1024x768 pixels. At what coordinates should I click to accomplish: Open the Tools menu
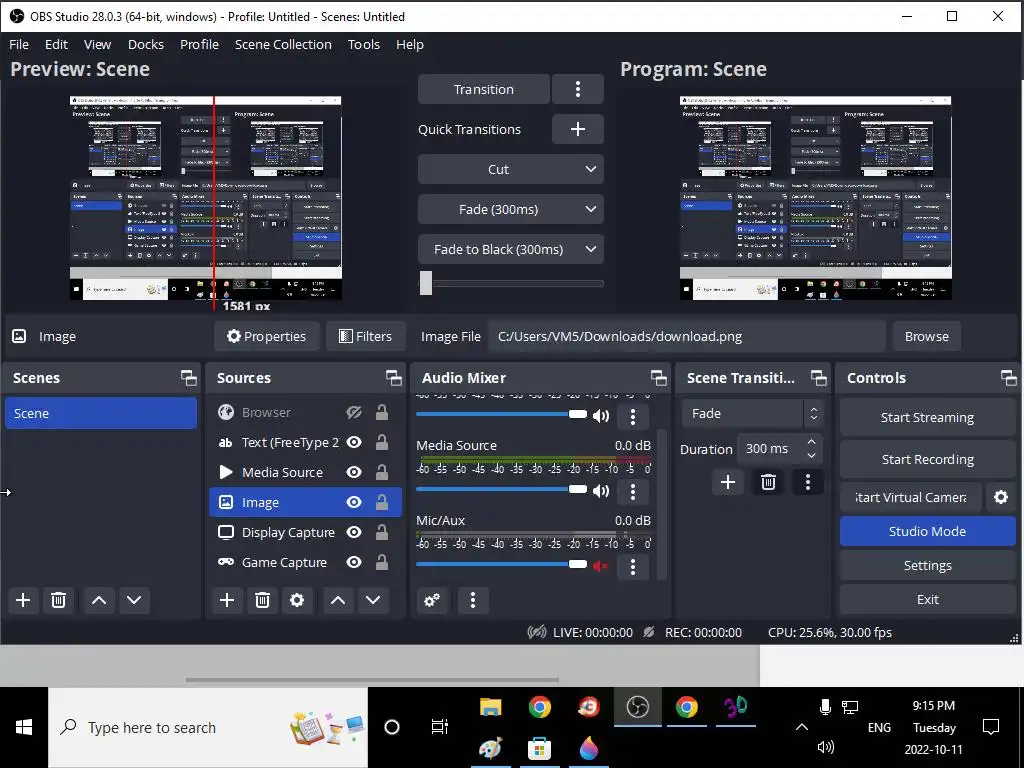tap(364, 44)
